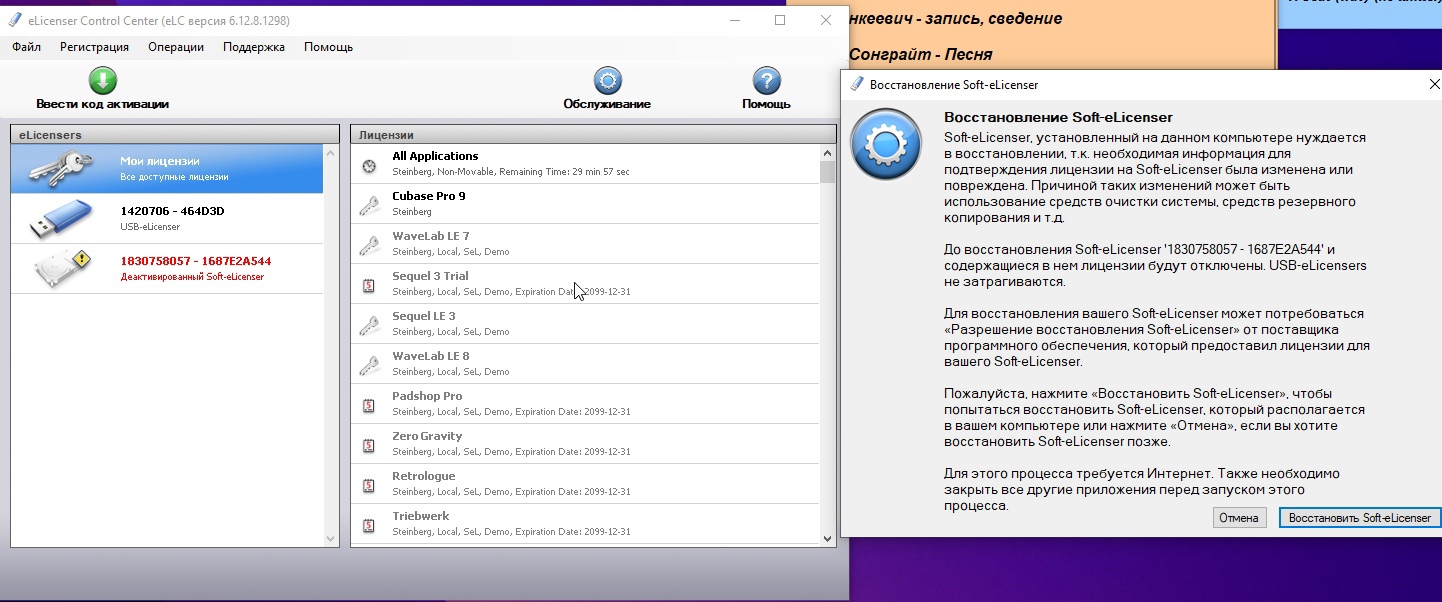Click the Ввести код активации label
Image resolution: width=1442 pixels, height=602 pixels.
pyautogui.click(x=102, y=104)
